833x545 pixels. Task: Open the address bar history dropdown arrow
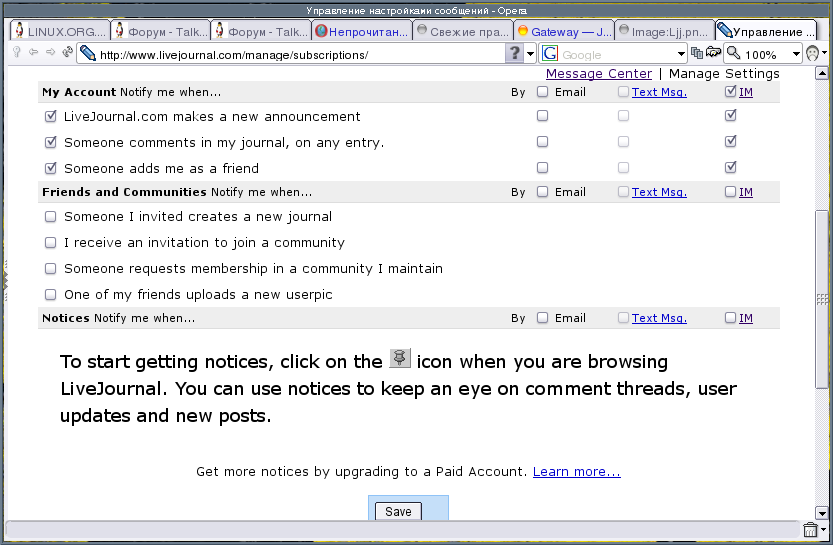pos(531,54)
